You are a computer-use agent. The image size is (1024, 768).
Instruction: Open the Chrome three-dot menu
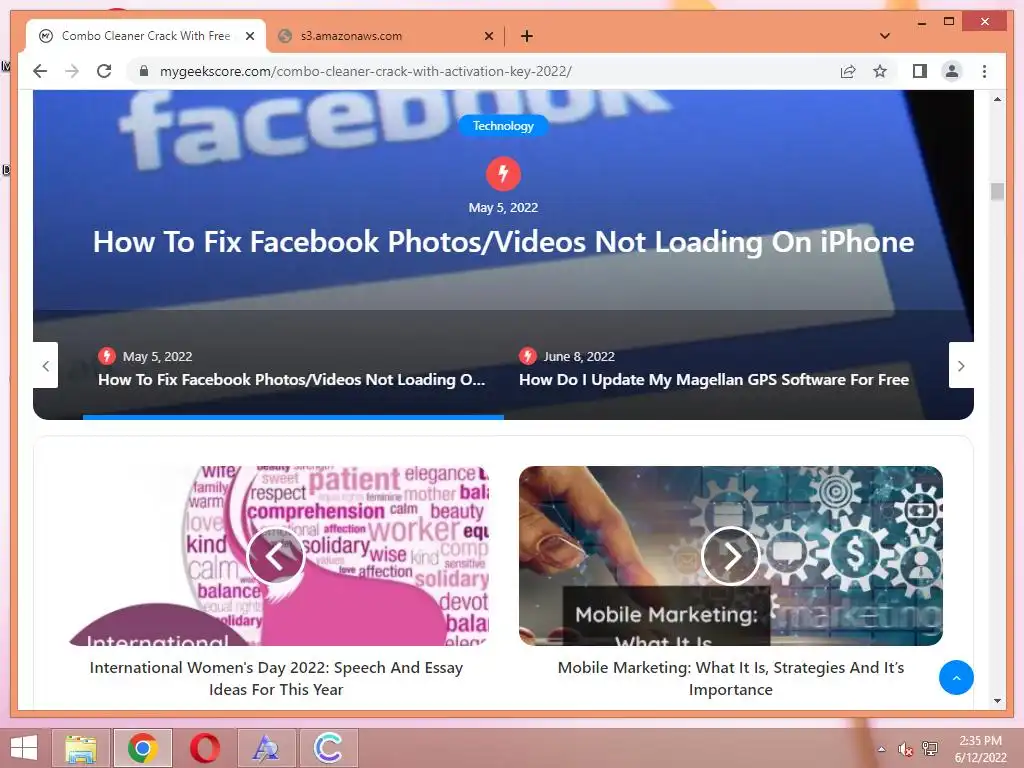[x=984, y=71]
